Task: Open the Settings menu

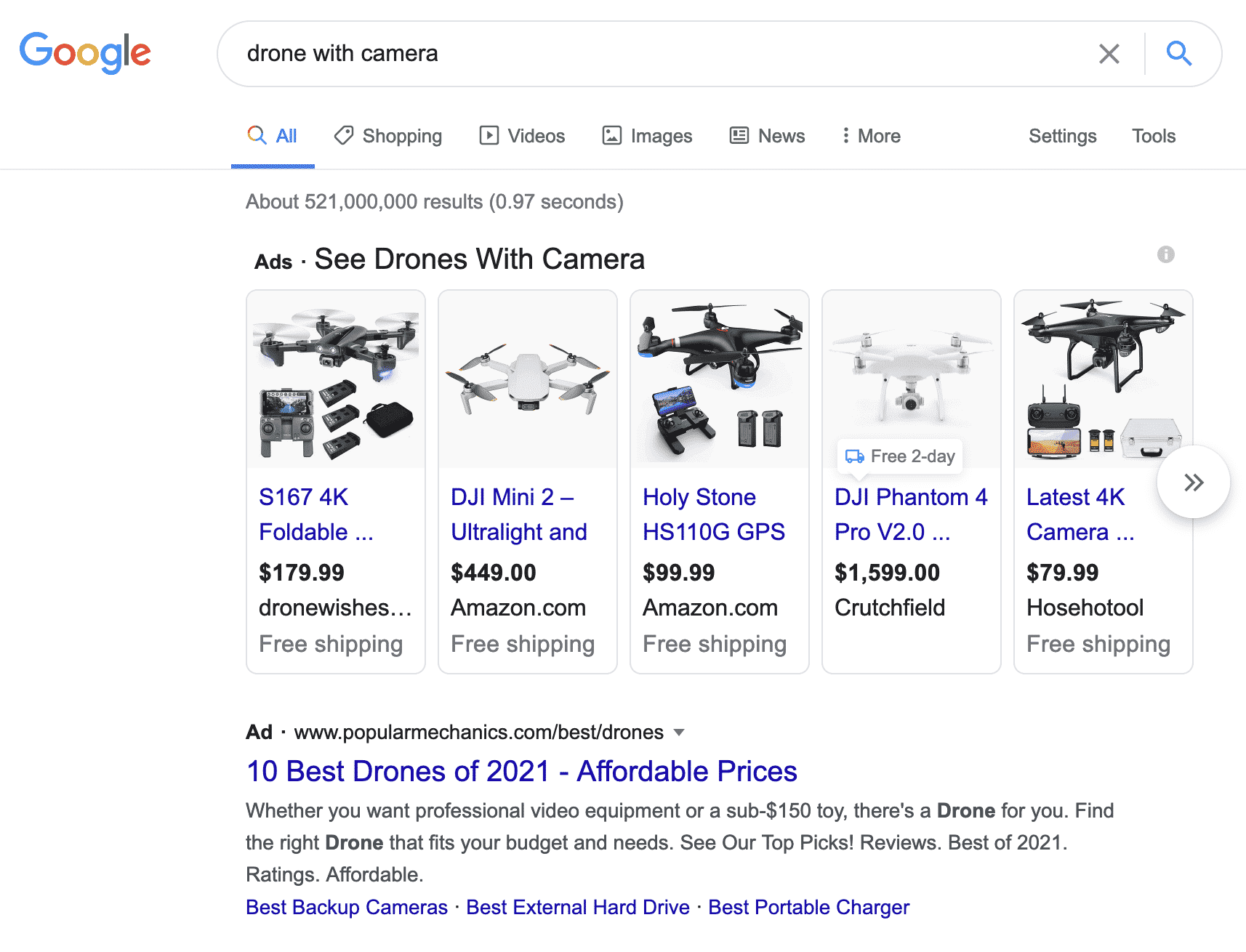Action: click(1062, 136)
